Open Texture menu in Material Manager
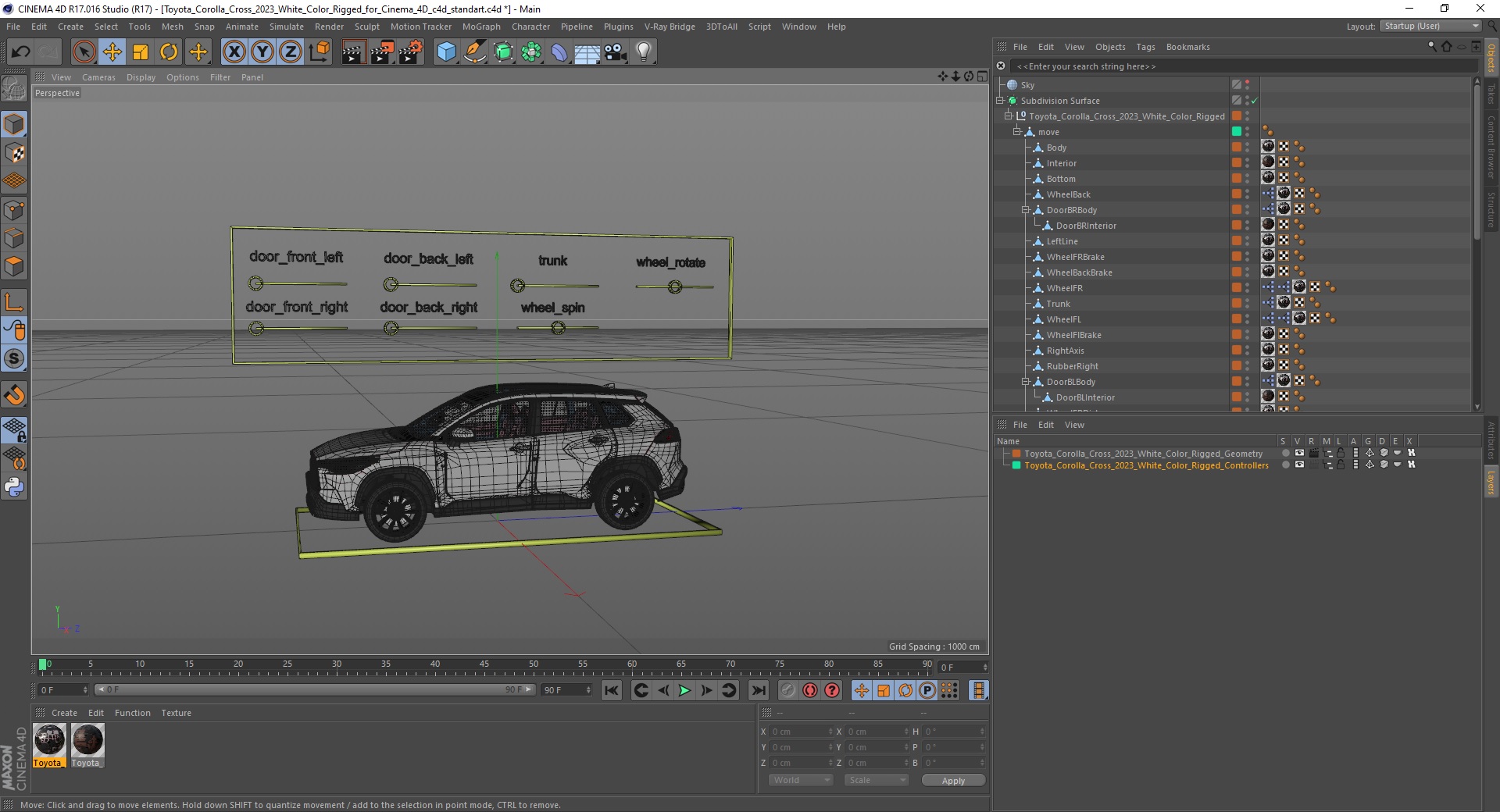 click(x=176, y=713)
